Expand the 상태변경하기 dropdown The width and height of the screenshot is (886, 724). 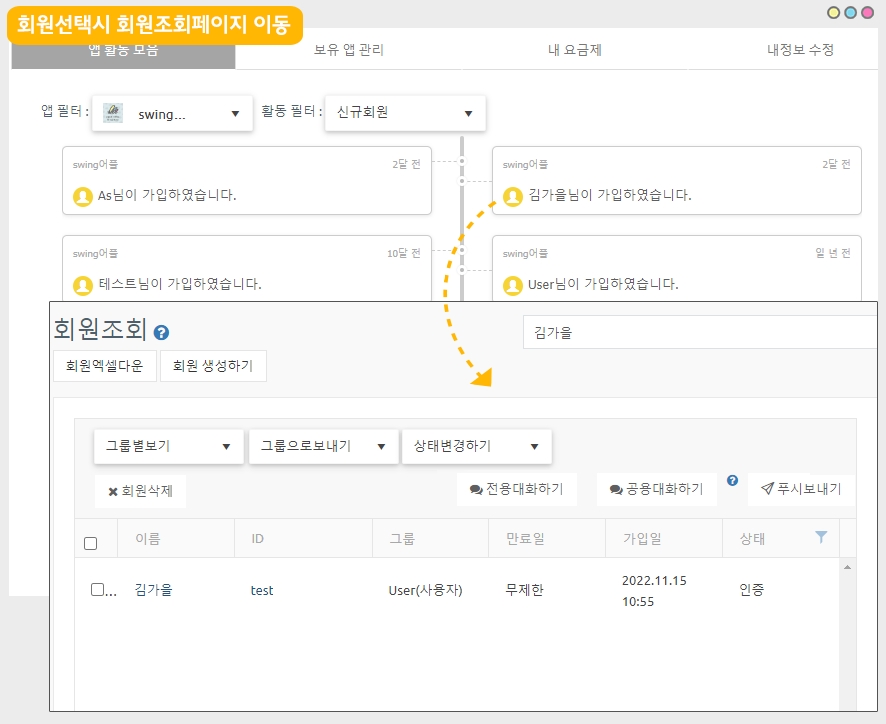[x=476, y=446]
